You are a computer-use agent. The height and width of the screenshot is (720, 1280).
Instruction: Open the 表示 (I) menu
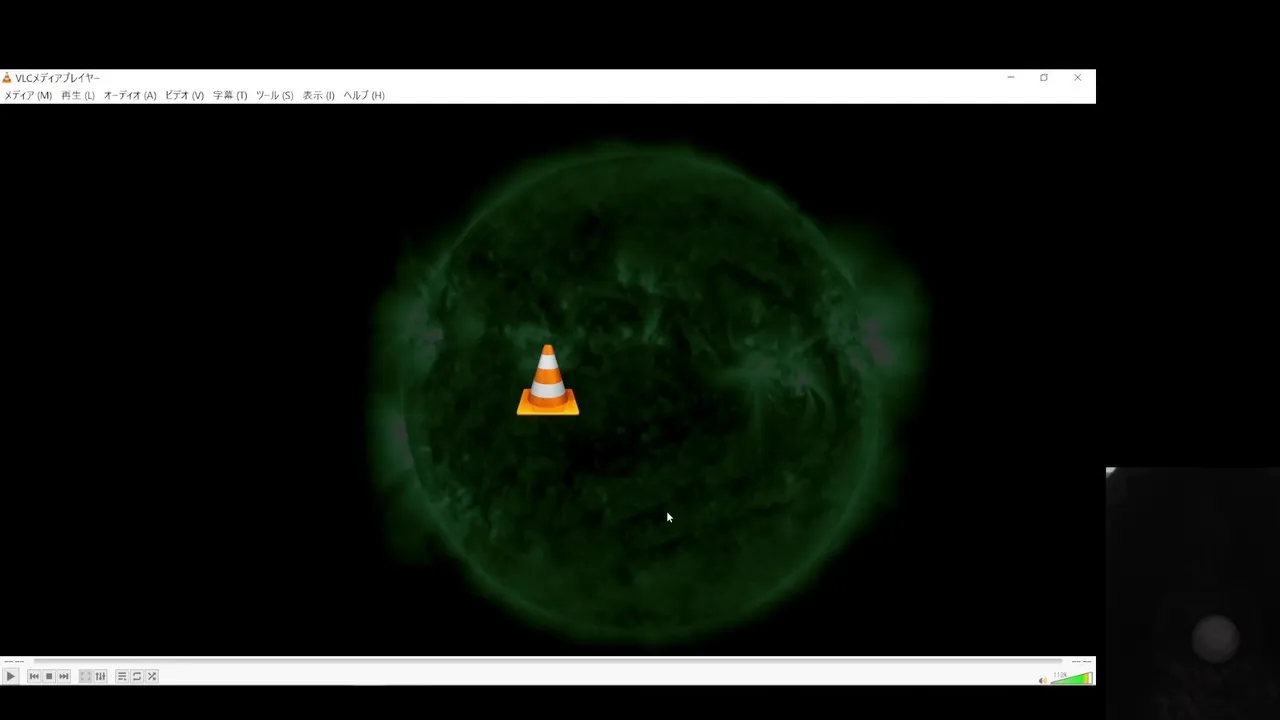pyautogui.click(x=319, y=95)
